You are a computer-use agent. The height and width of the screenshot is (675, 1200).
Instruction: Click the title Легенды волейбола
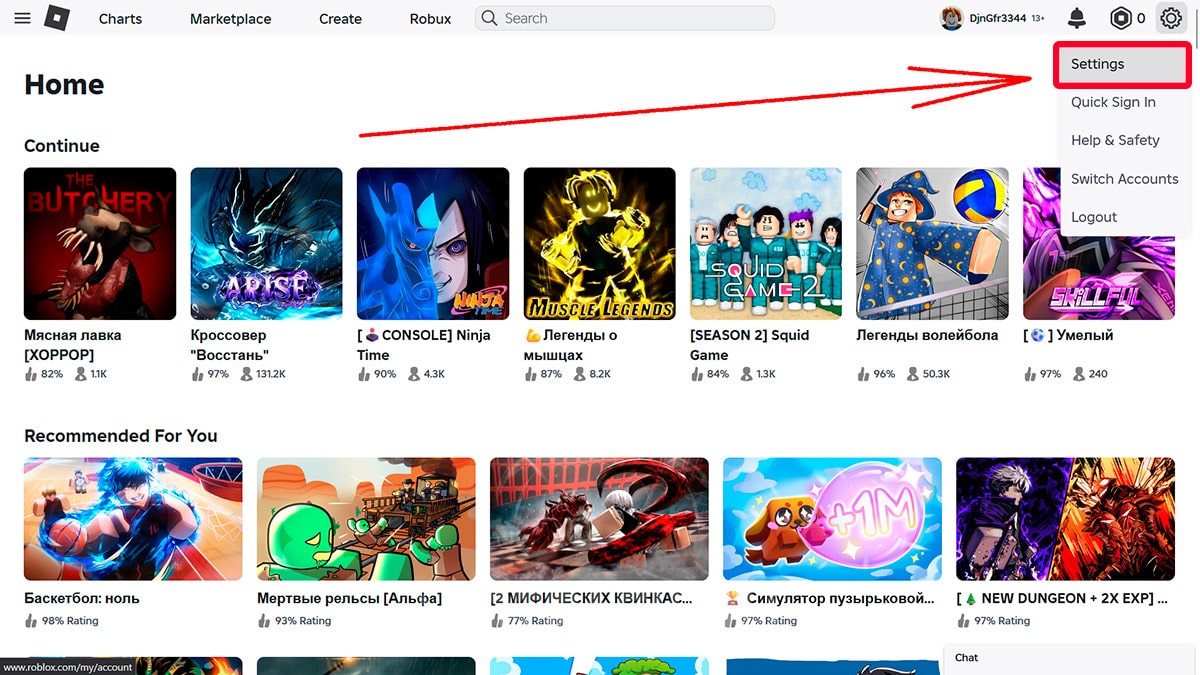927,336
